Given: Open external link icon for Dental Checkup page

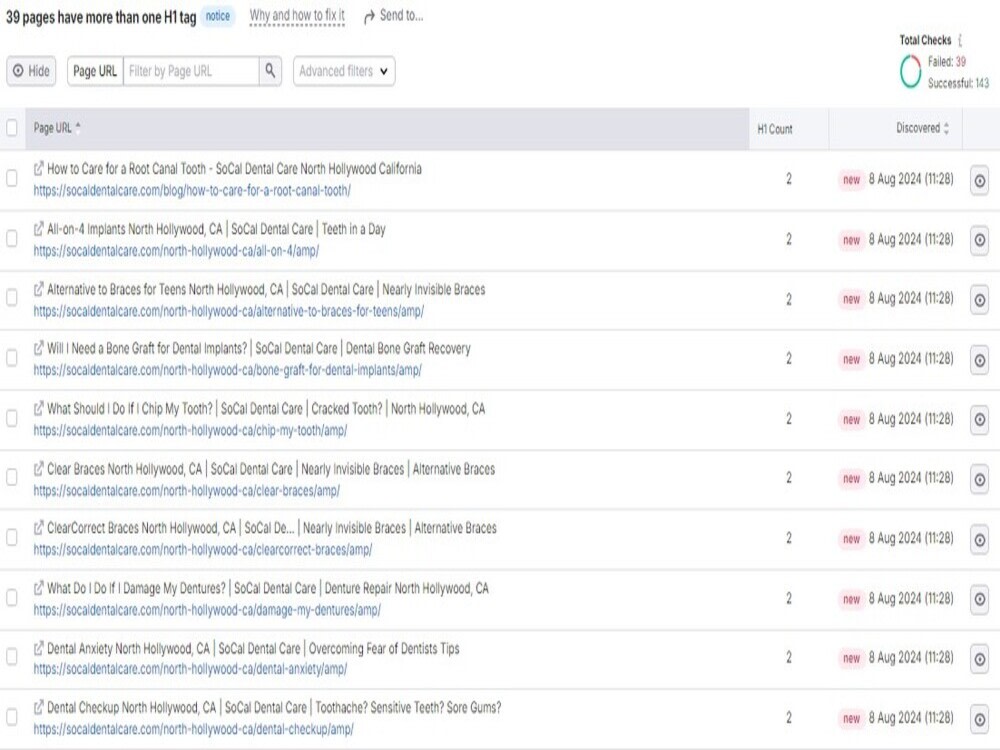Looking at the screenshot, I should (39, 707).
